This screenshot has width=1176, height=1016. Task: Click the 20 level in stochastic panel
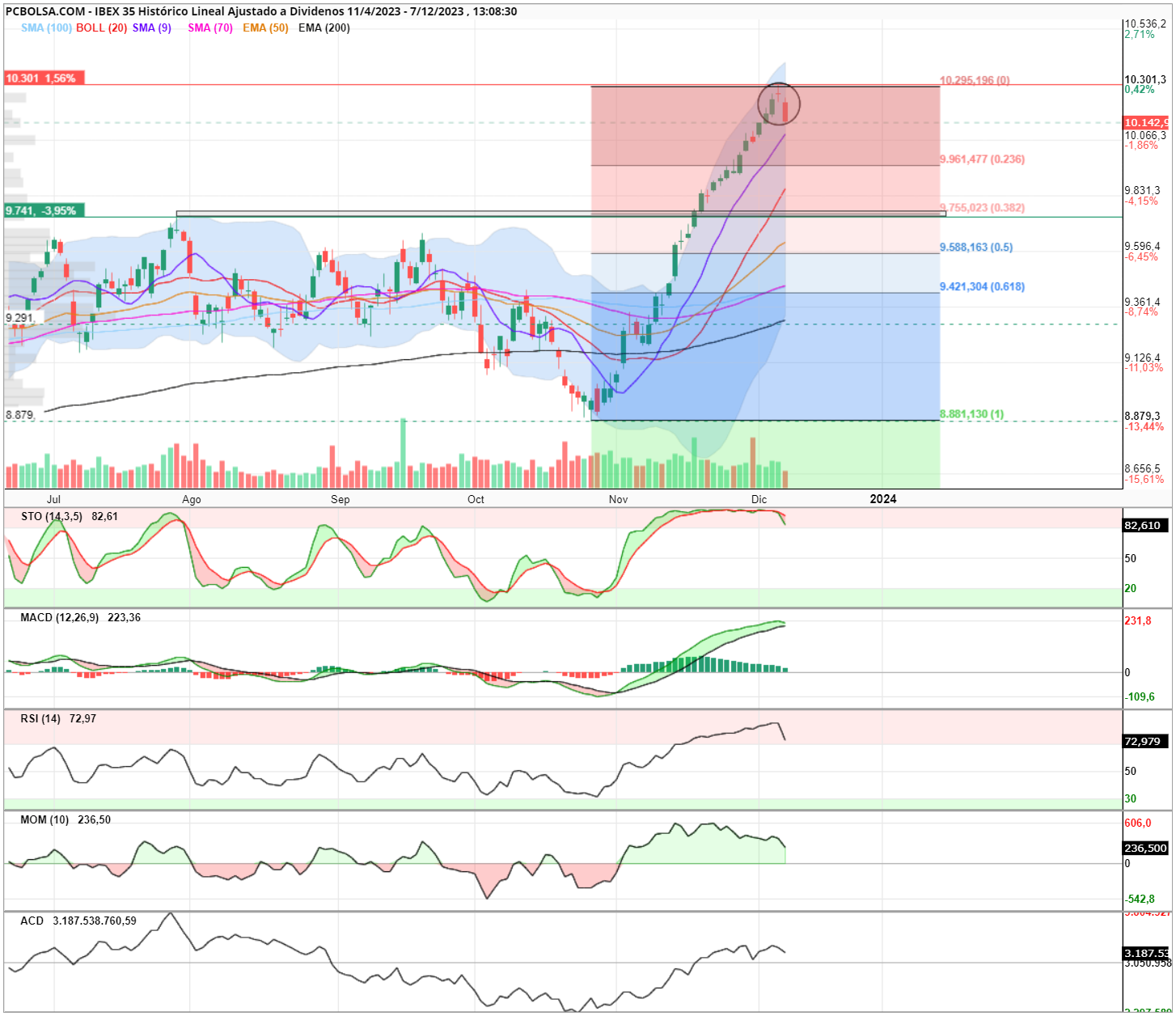(x=1131, y=588)
